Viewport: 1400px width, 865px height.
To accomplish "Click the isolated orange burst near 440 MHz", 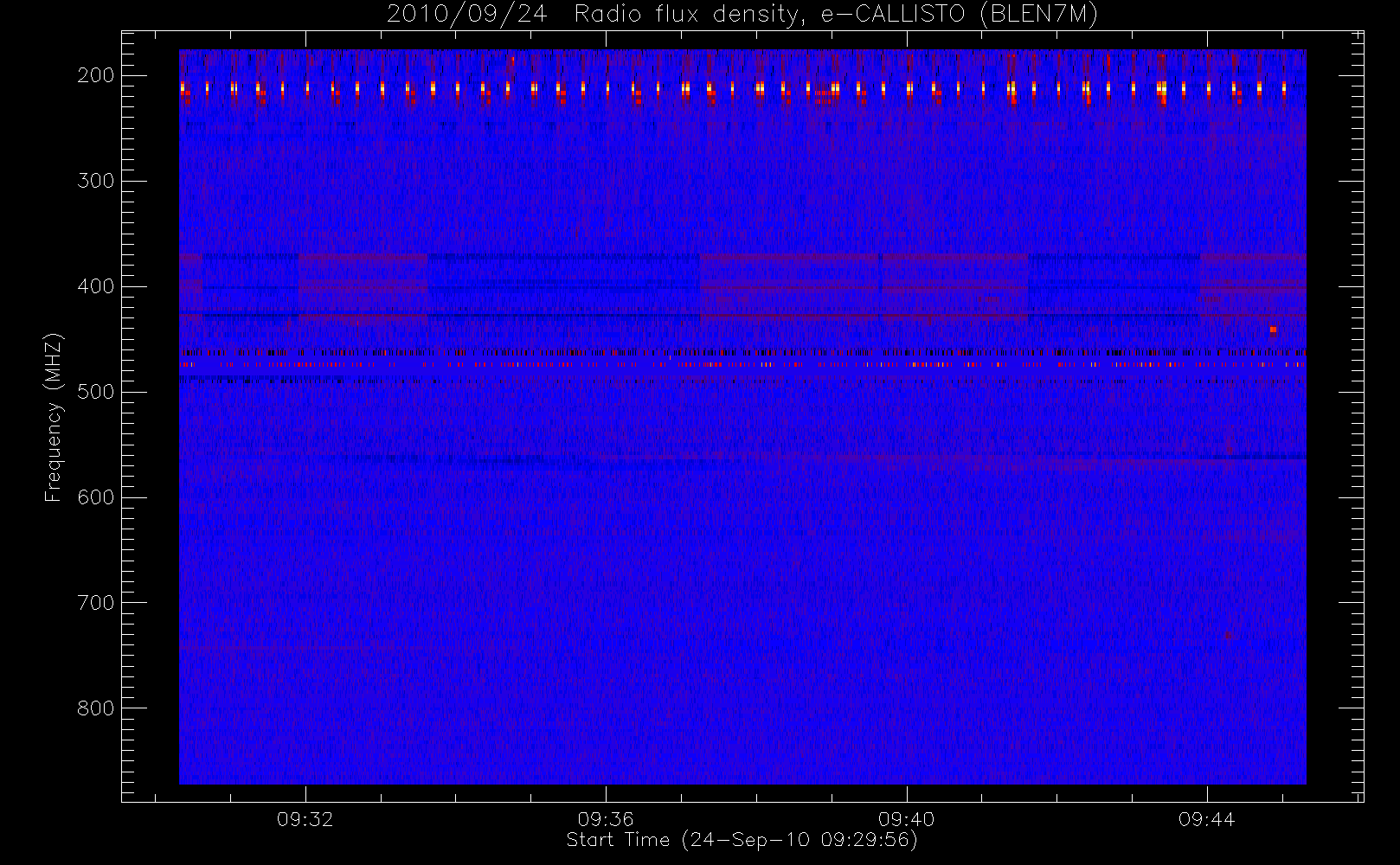I will click(1273, 329).
